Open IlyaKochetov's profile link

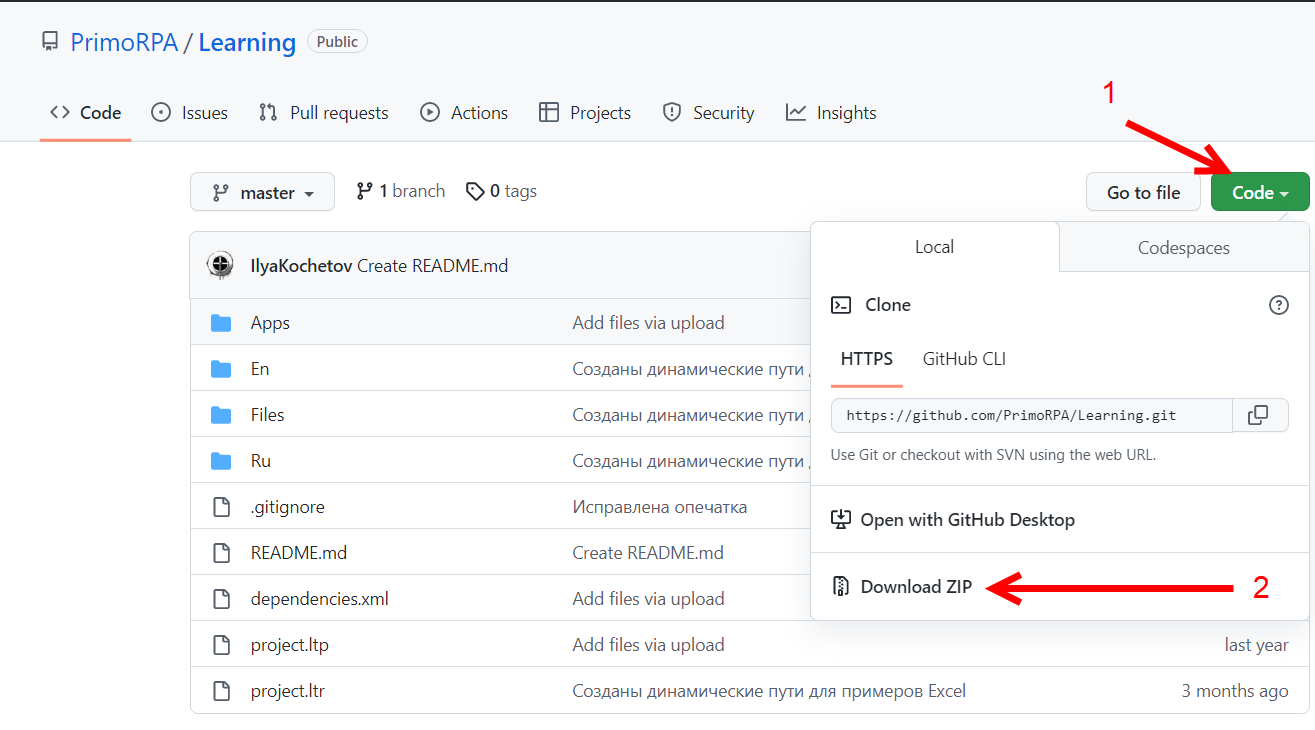301,266
